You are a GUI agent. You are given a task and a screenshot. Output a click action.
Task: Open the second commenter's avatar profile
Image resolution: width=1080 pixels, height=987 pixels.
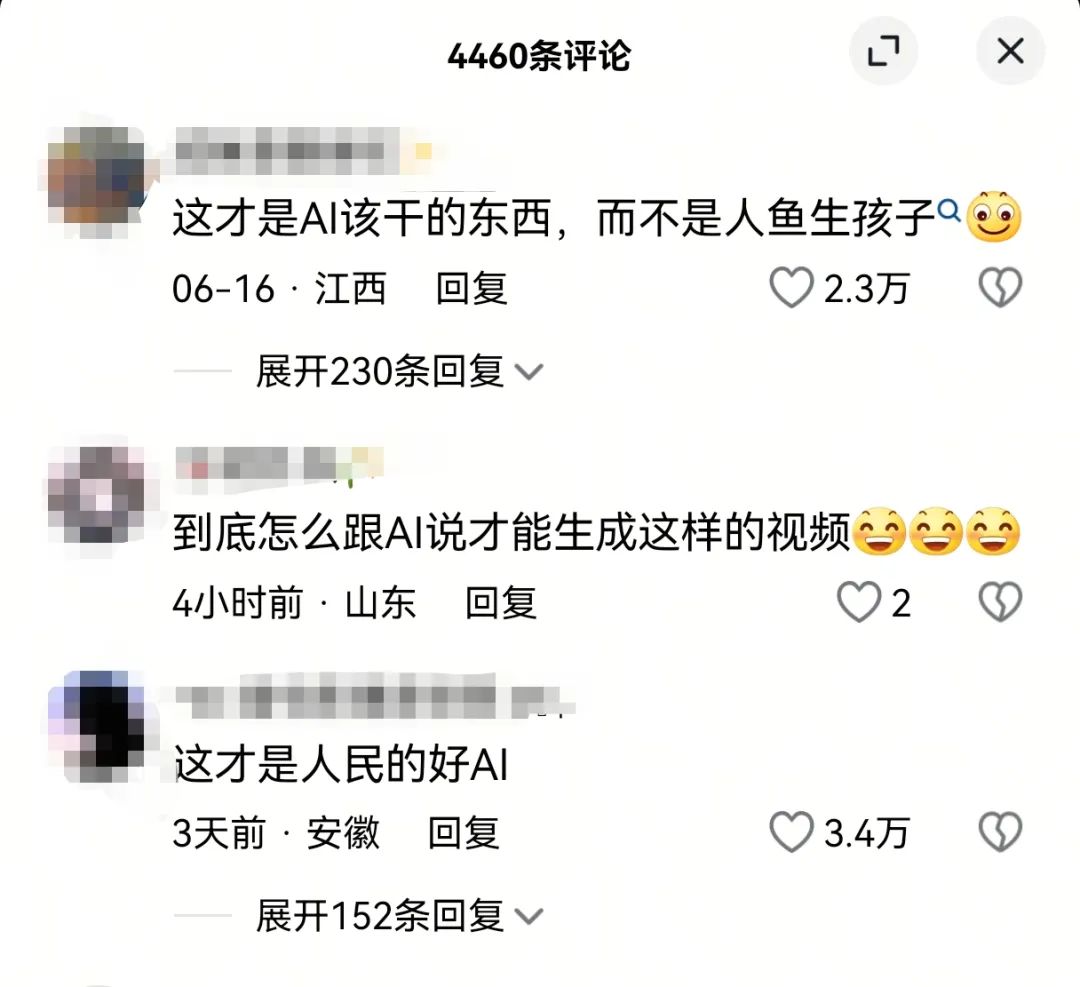[x=96, y=495]
